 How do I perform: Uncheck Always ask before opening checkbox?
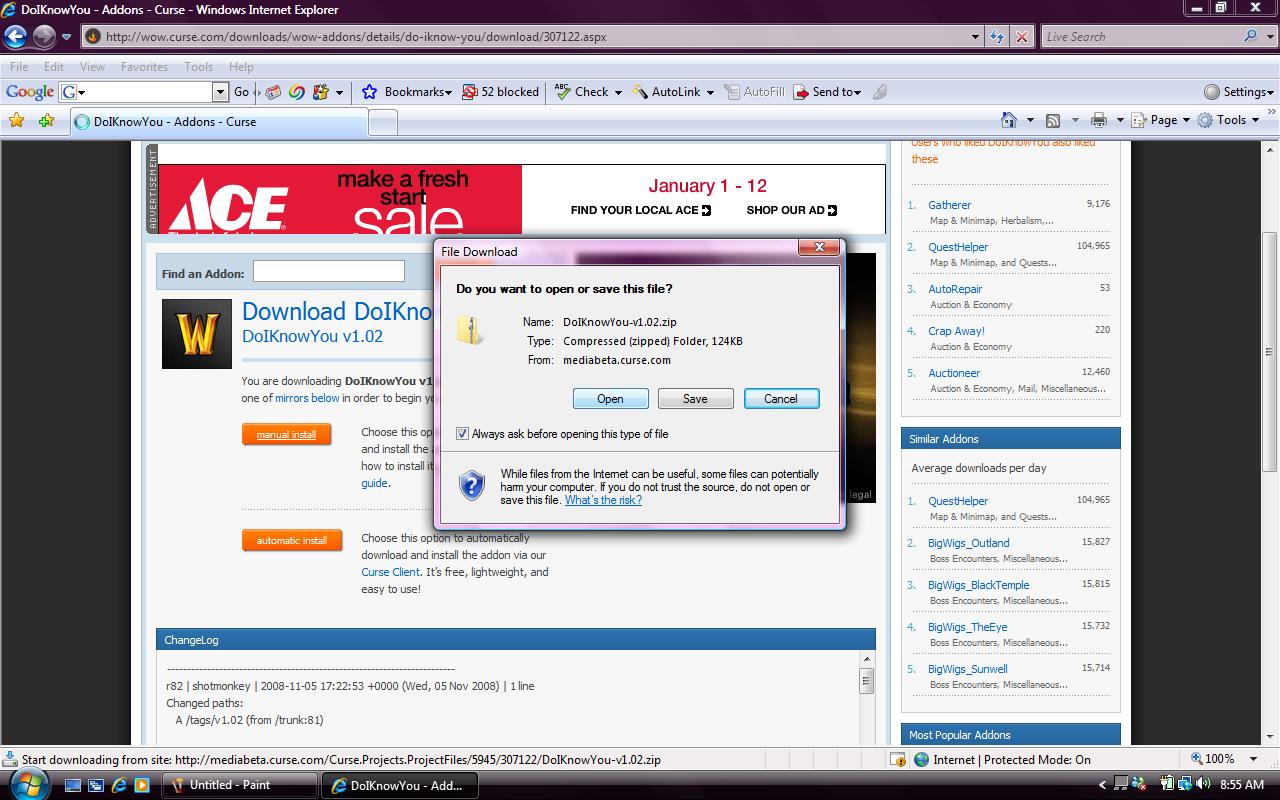[462, 434]
